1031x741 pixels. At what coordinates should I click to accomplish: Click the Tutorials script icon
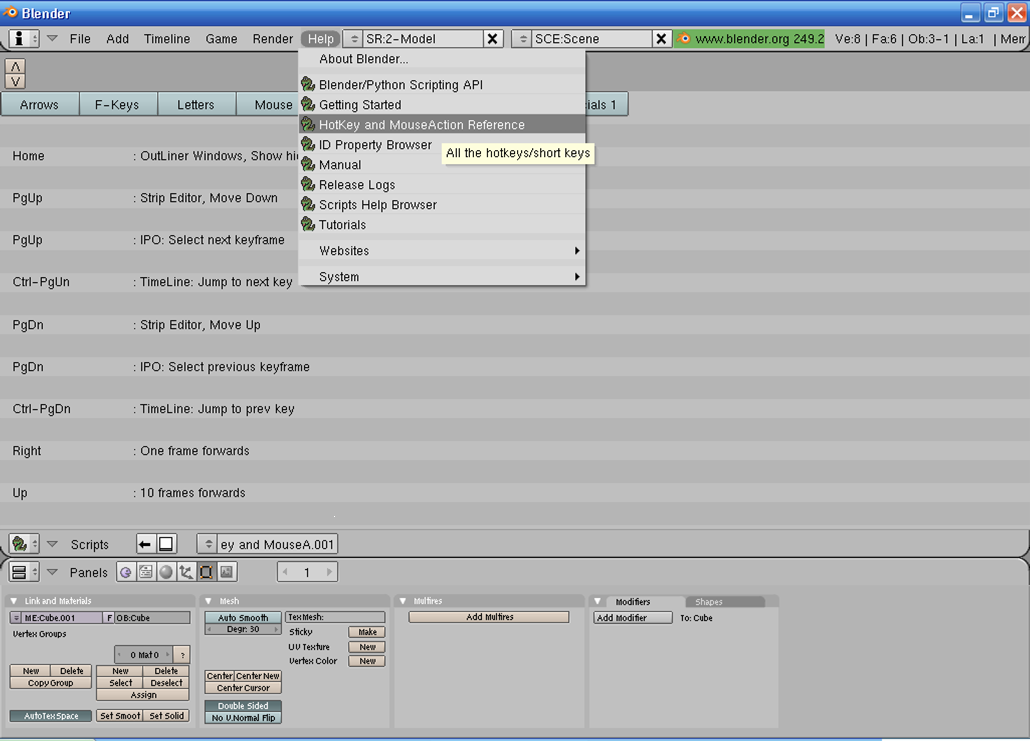click(x=308, y=224)
